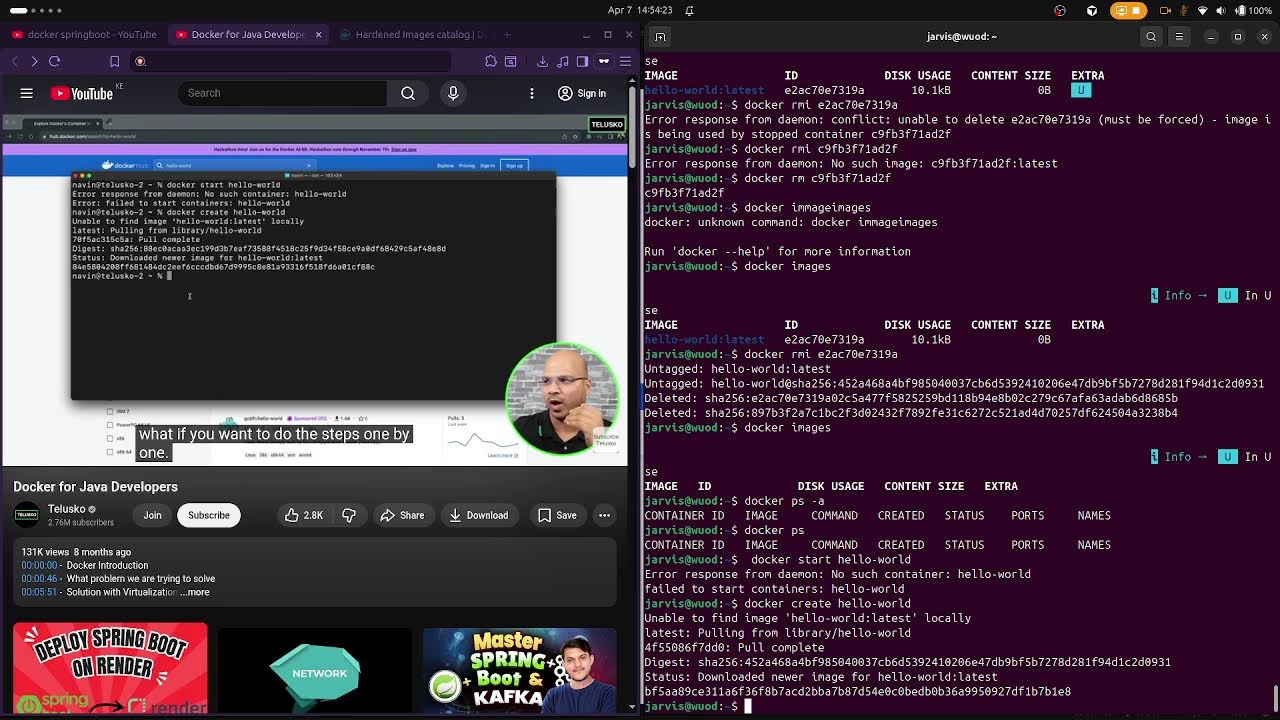Click the 'docker create hello-world' terminal command
This screenshot has height=720, width=1280.
coord(827,603)
